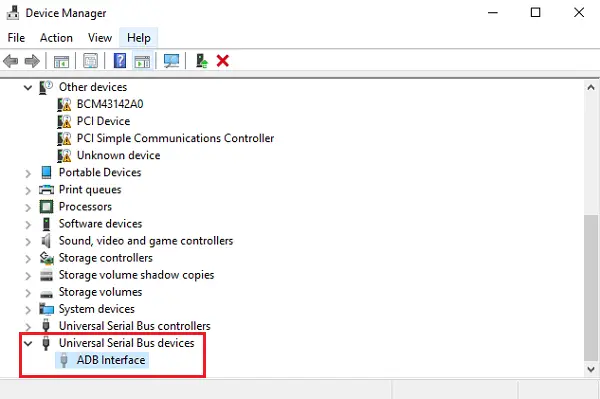Click the red X Uninstall device icon
This screenshot has width=600, height=399.
tap(222, 61)
